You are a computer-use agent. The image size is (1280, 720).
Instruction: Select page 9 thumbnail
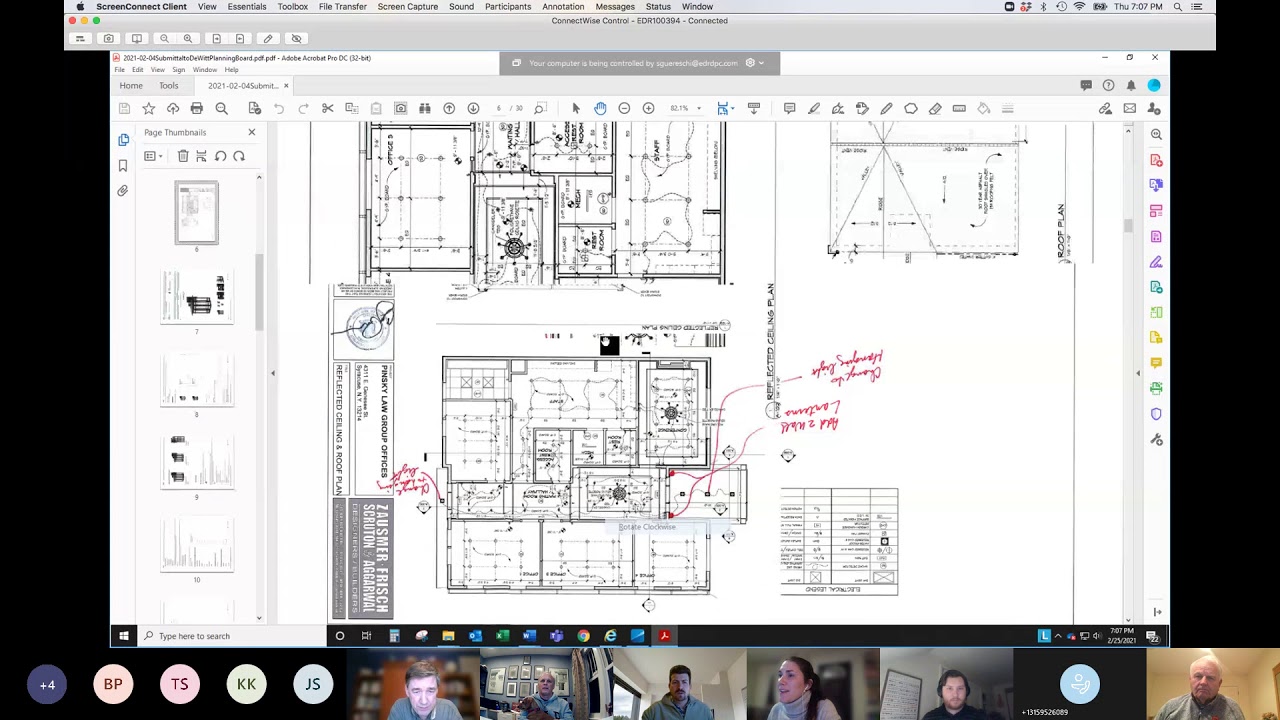pyautogui.click(x=197, y=462)
